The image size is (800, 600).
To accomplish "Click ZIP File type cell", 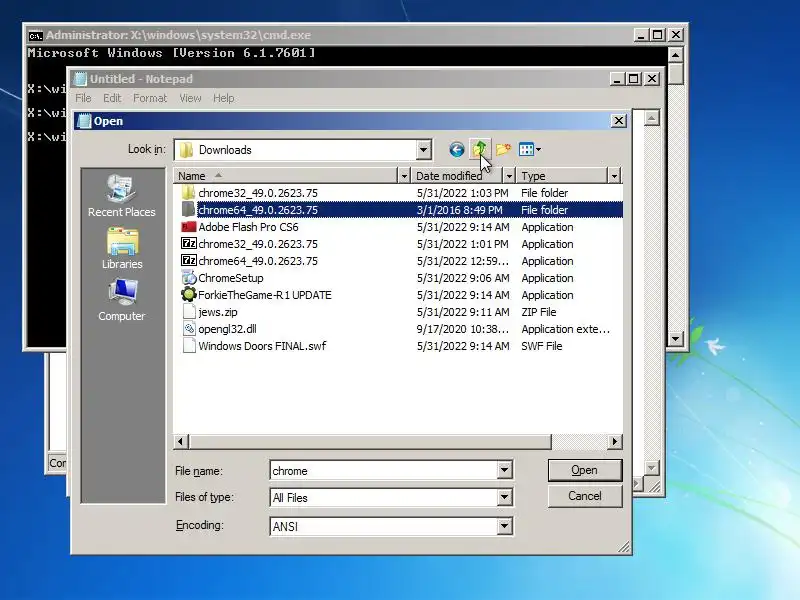I will pos(538,312).
